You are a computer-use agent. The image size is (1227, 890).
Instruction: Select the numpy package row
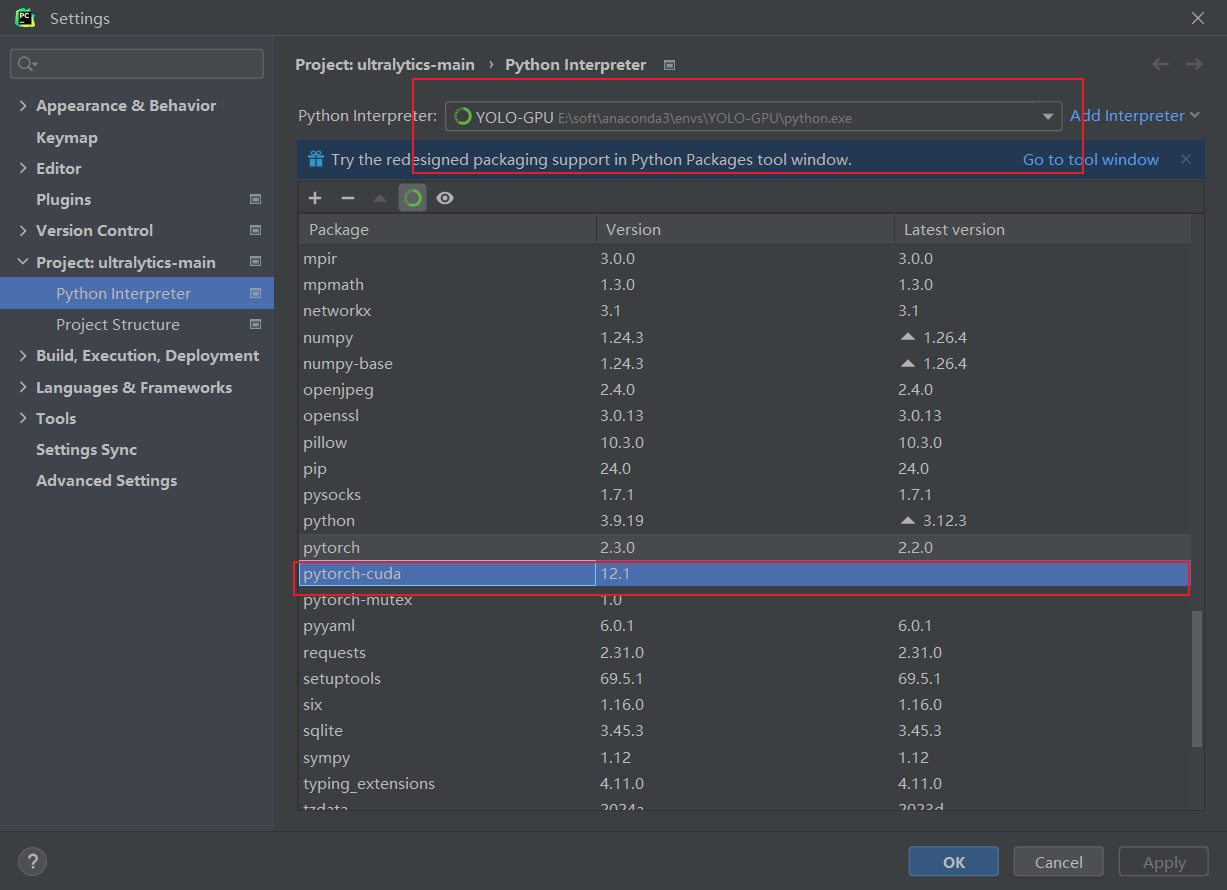coord(745,337)
